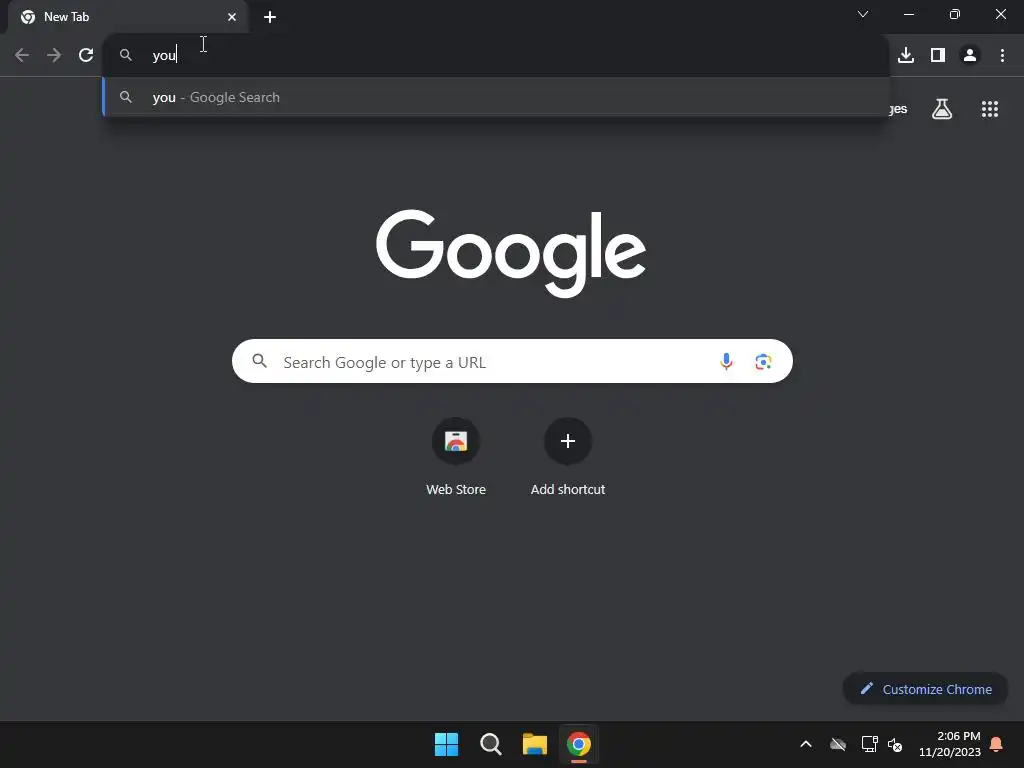Open the Windows Start menu

coord(447,744)
